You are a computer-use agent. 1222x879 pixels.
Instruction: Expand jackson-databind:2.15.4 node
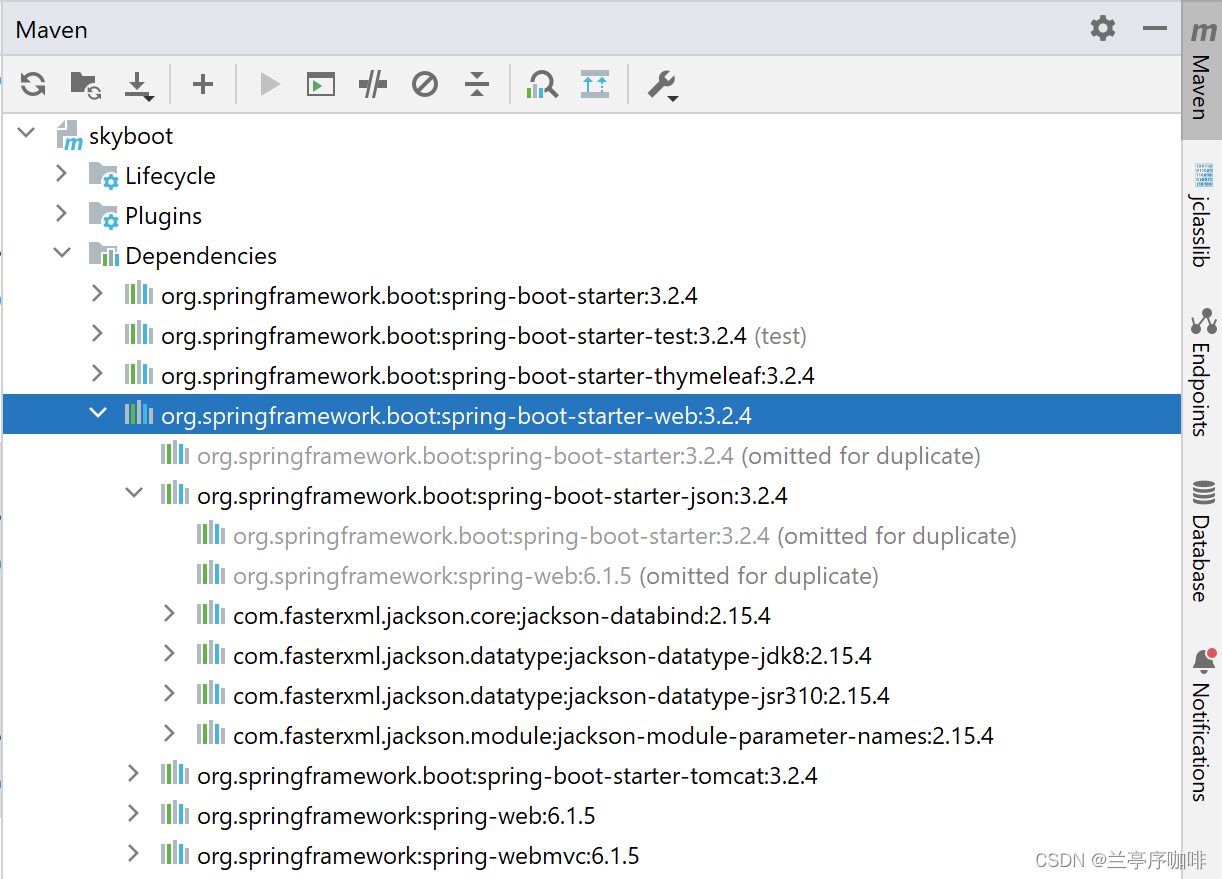(x=169, y=613)
